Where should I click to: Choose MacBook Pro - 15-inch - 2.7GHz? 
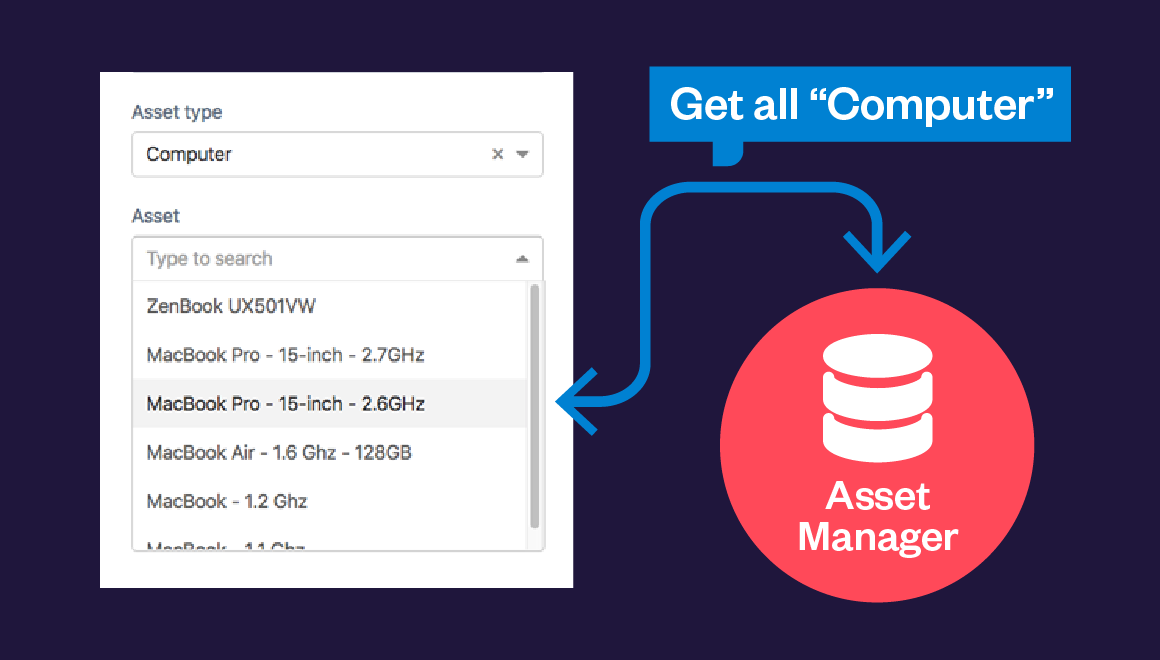click(x=330, y=354)
